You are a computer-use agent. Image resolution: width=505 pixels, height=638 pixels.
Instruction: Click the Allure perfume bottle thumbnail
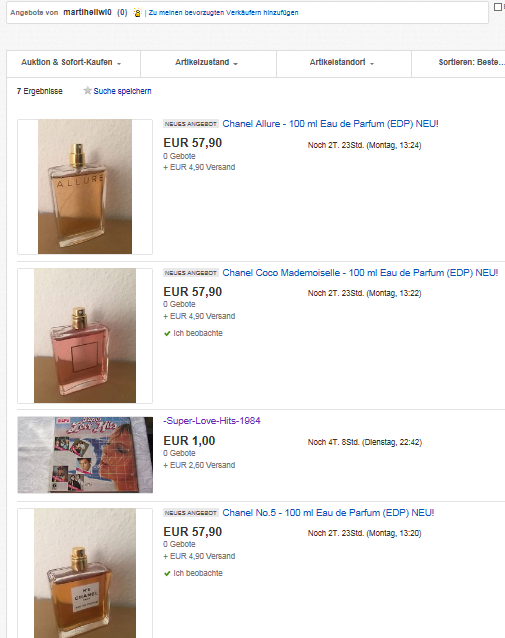[85, 187]
